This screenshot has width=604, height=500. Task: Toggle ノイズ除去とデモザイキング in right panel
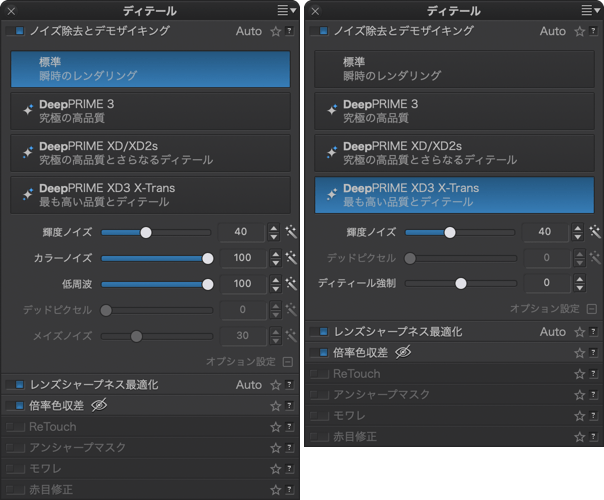[319, 31]
